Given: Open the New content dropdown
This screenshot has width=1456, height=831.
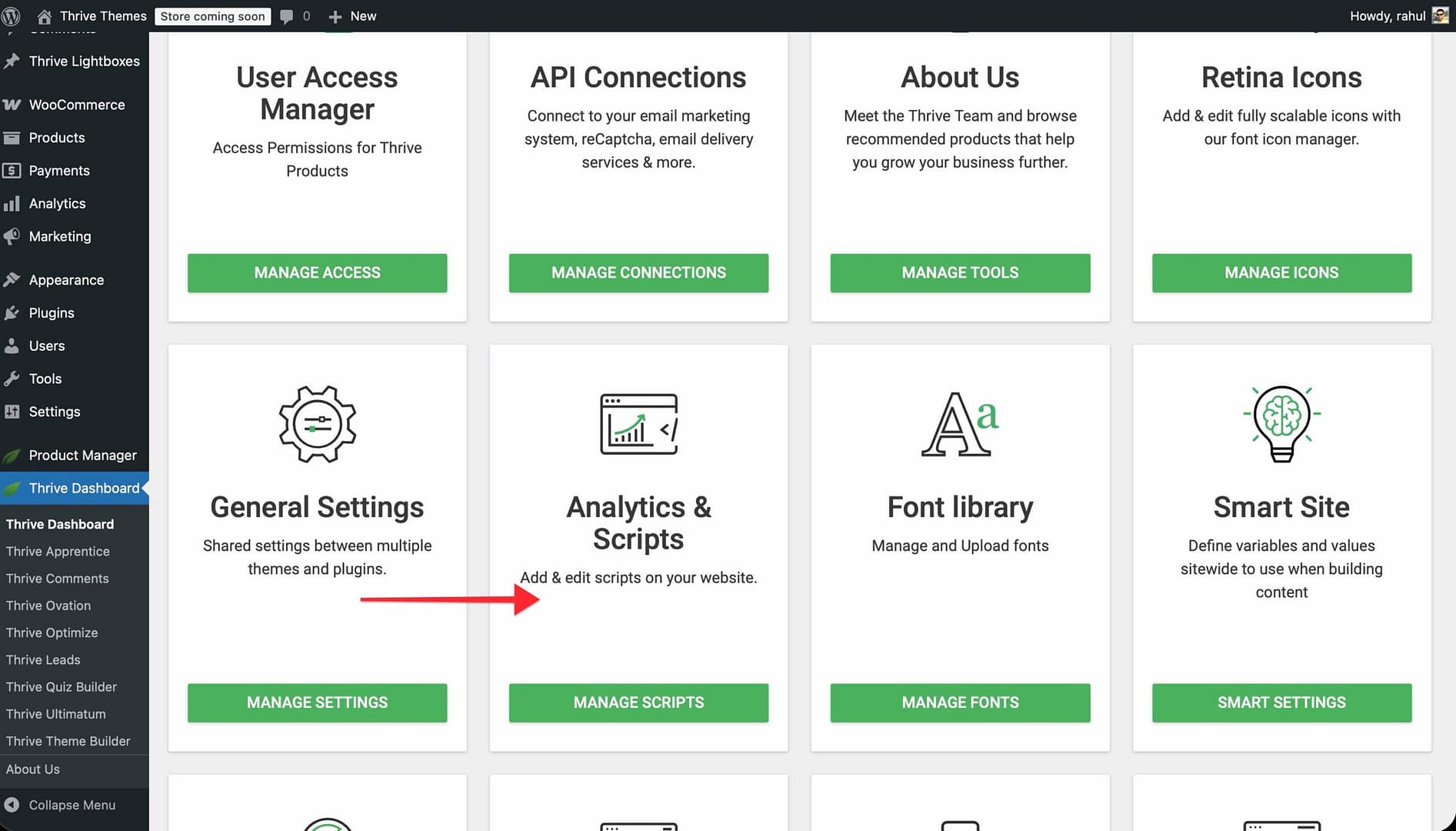Looking at the screenshot, I should tap(353, 16).
